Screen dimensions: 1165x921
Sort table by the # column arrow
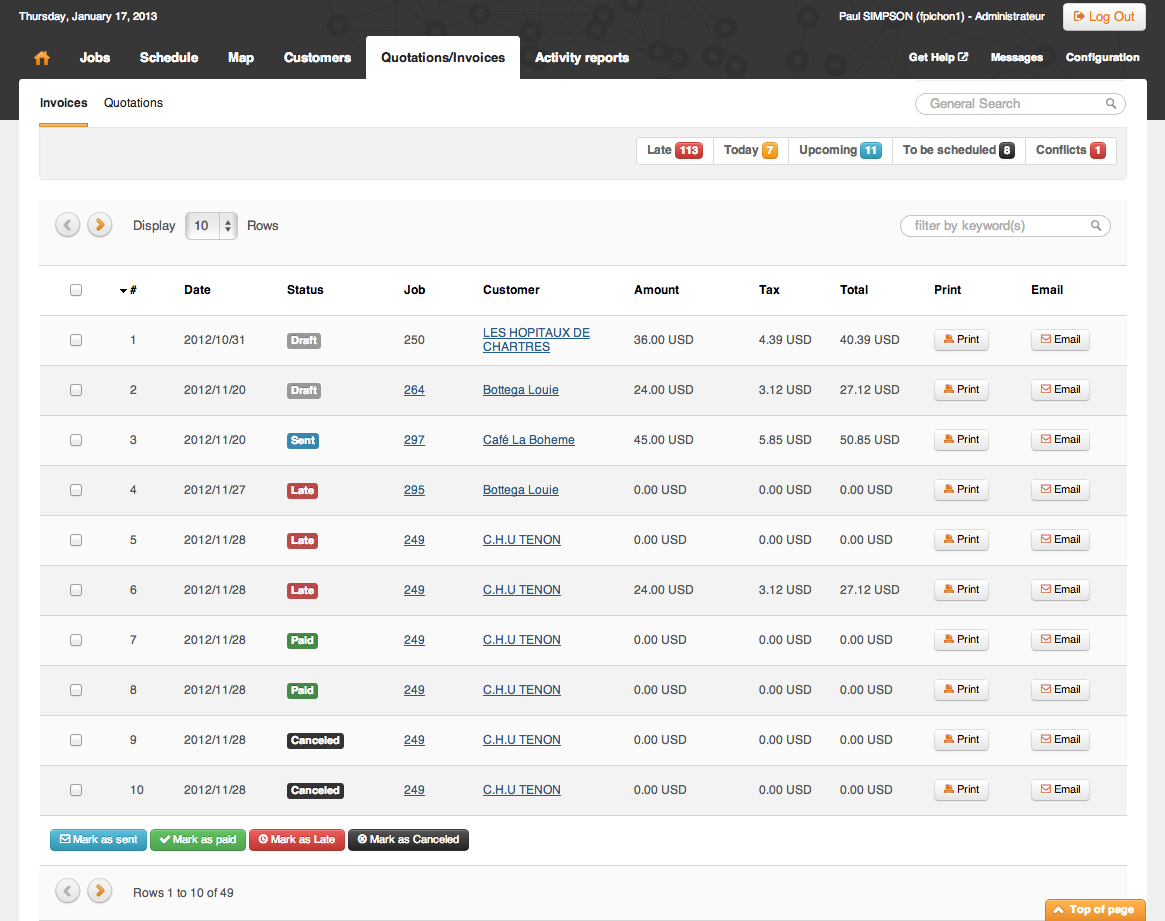click(123, 290)
